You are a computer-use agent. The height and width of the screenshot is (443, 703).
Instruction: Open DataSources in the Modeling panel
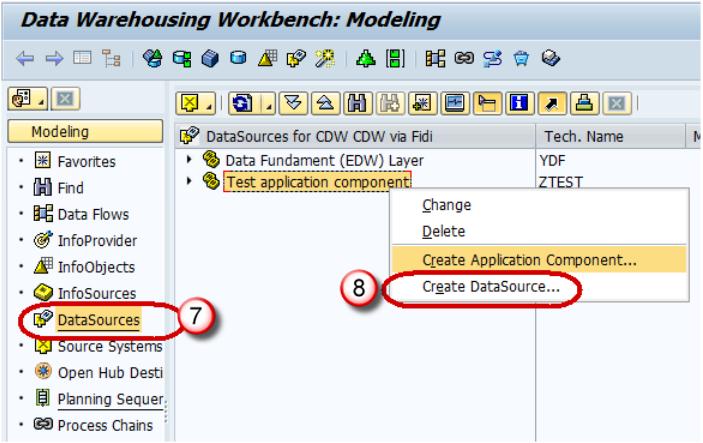click(98, 320)
